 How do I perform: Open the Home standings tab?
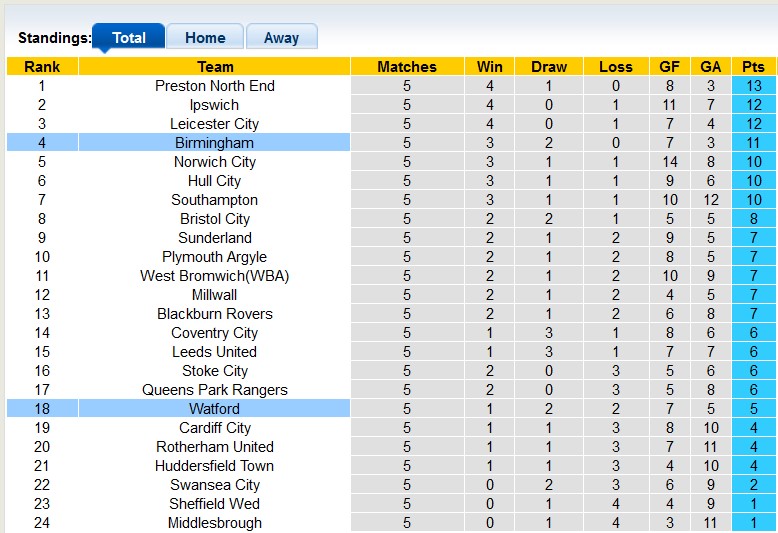pyautogui.click(x=205, y=38)
